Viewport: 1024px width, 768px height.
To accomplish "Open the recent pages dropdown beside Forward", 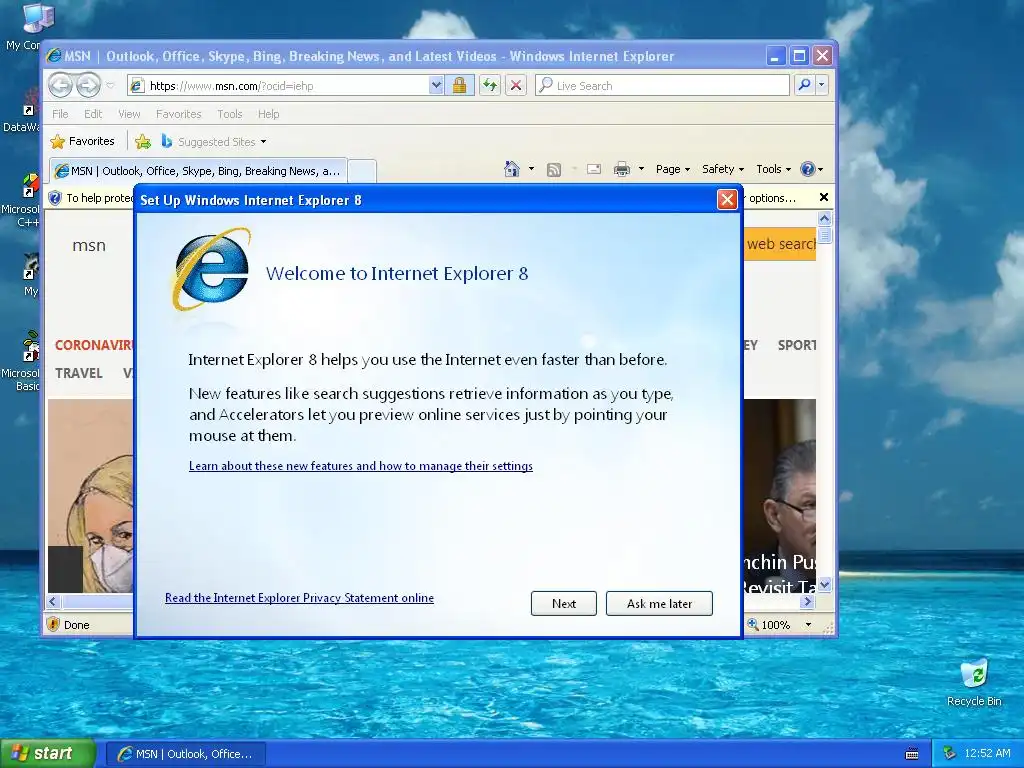I will pos(110,86).
